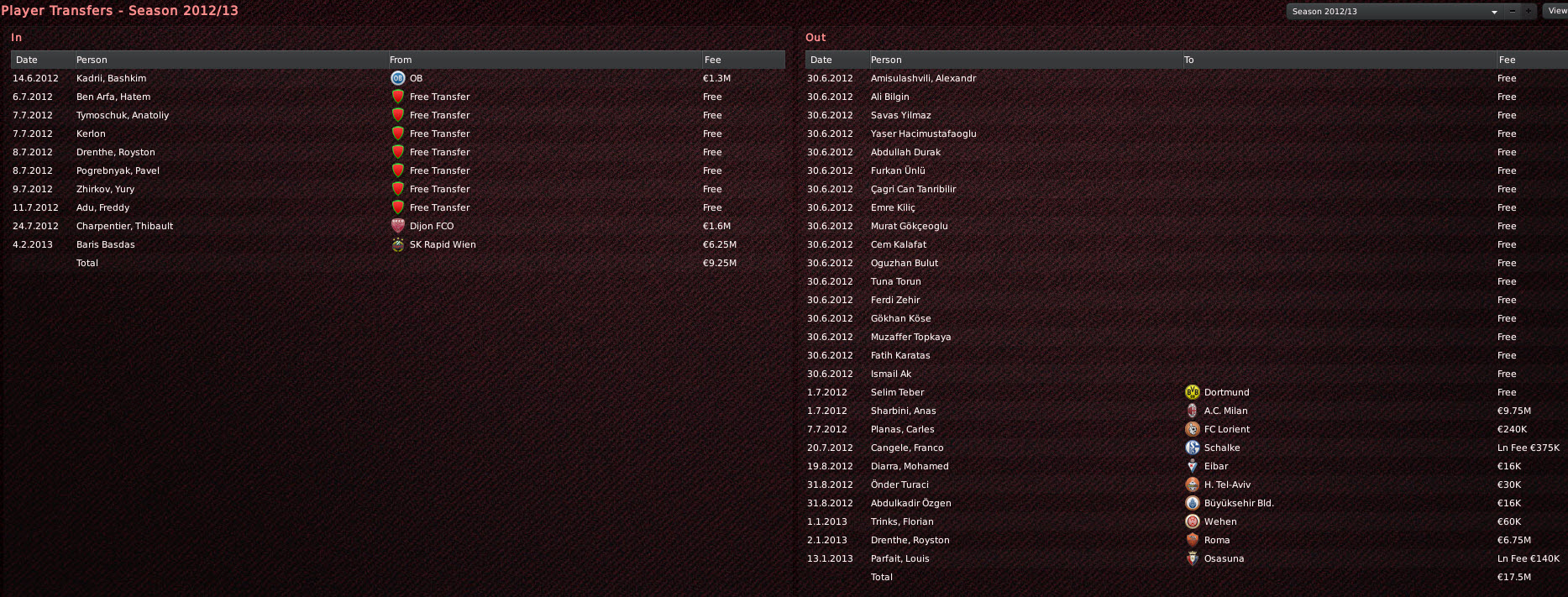Open player Kadrii, Bashkim
1568x597 pixels.
click(x=111, y=78)
